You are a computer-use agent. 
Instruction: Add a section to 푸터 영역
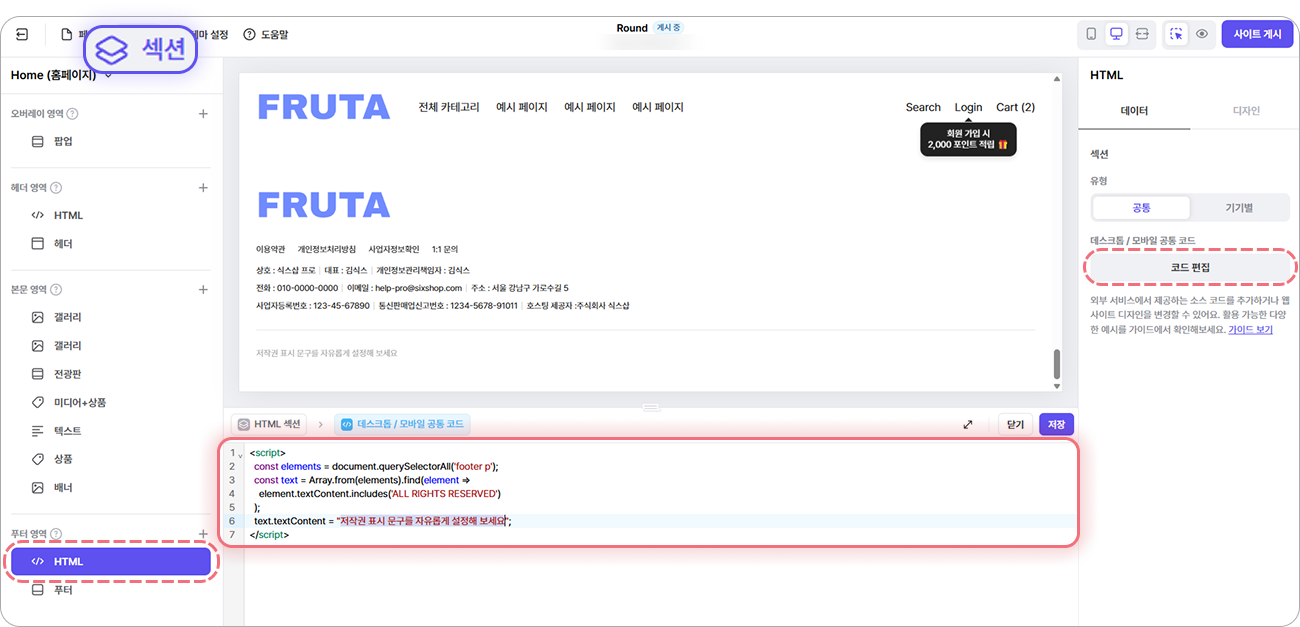(203, 534)
